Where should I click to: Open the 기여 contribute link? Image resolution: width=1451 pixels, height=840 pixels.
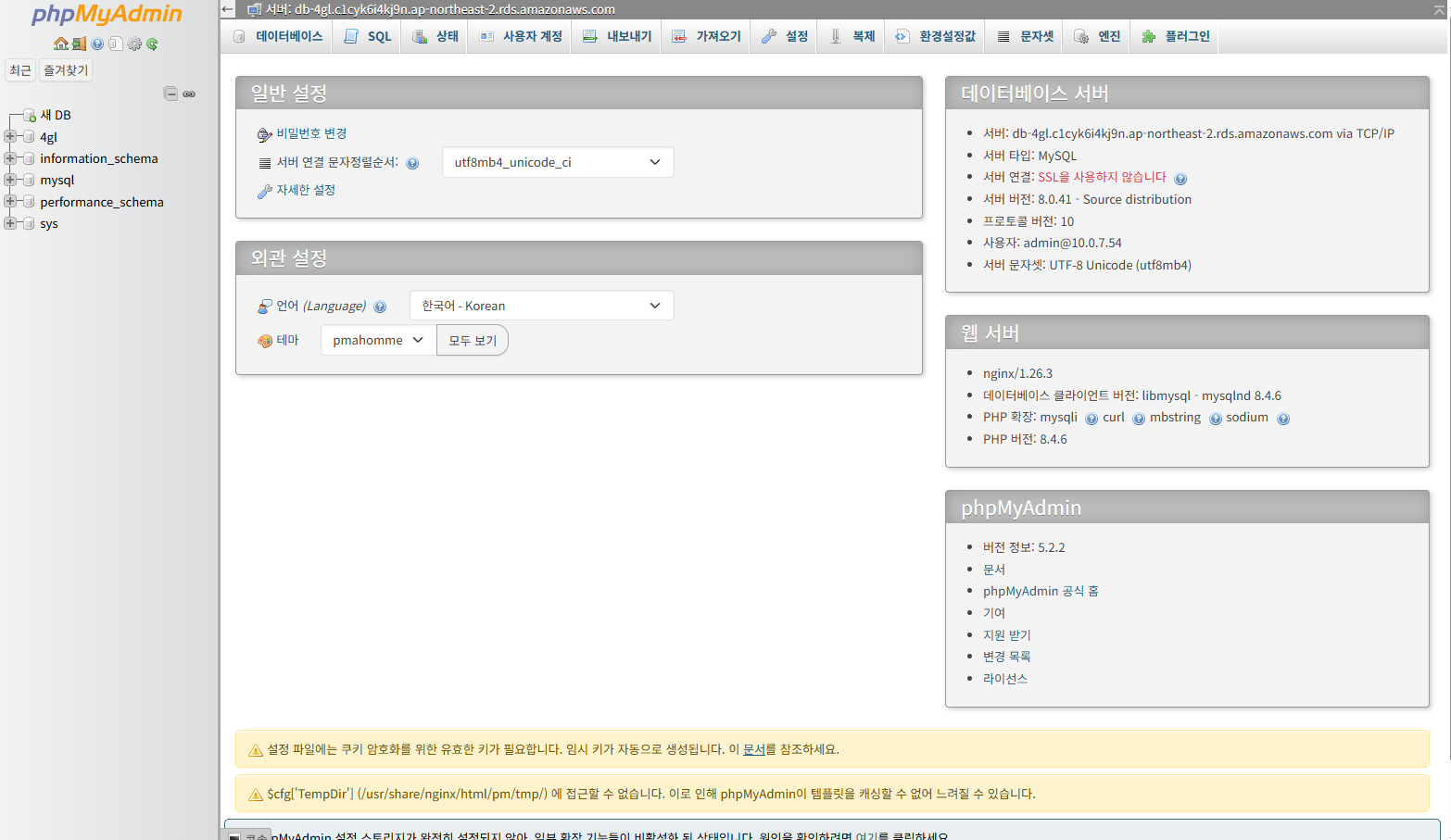[994, 613]
